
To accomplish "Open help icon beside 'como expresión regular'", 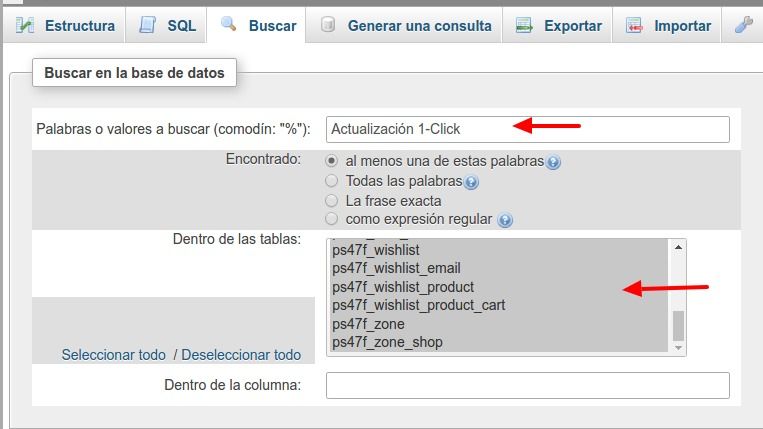I will coord(505,220).
